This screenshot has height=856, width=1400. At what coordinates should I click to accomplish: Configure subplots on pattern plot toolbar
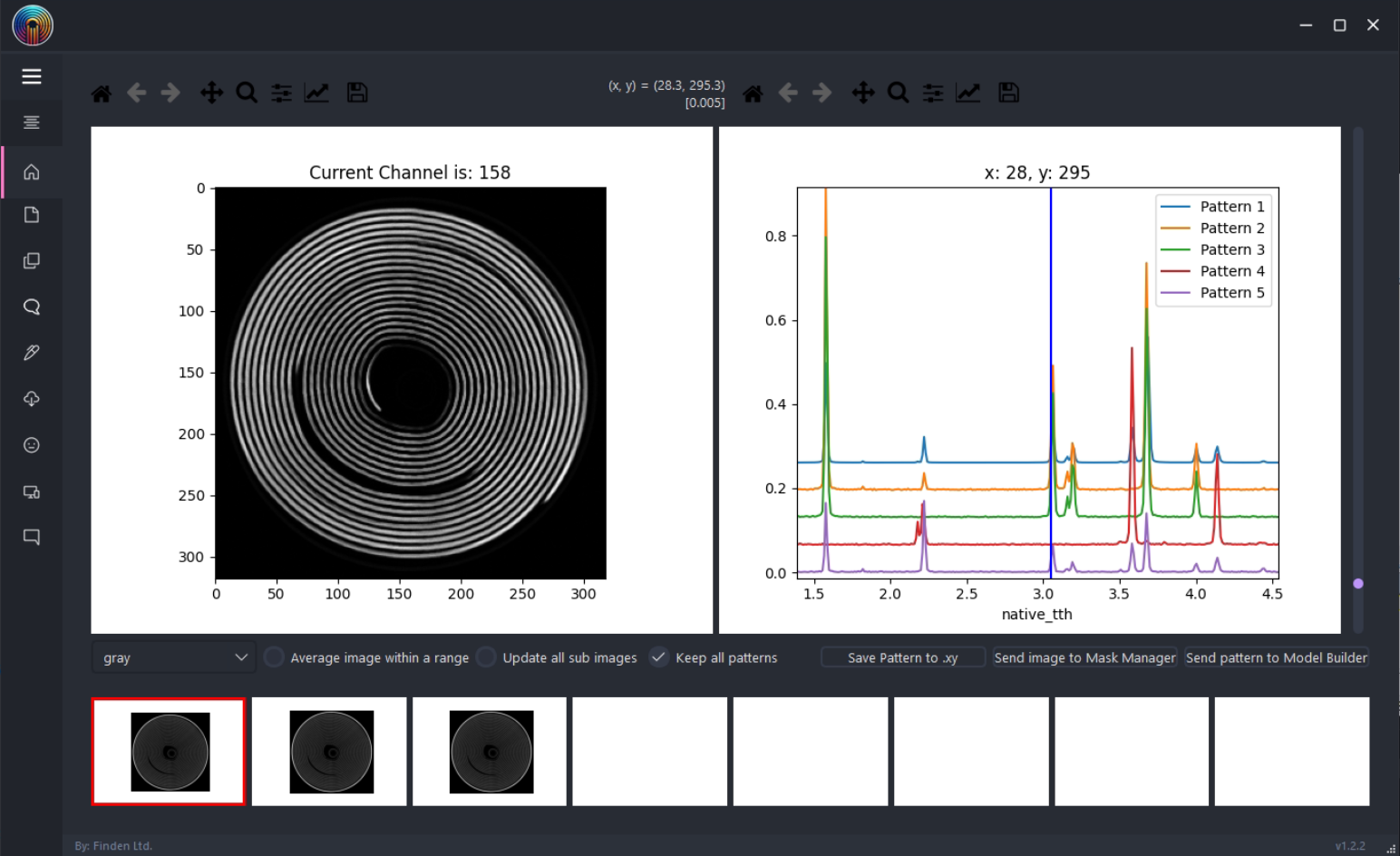[x=933, y=92]
